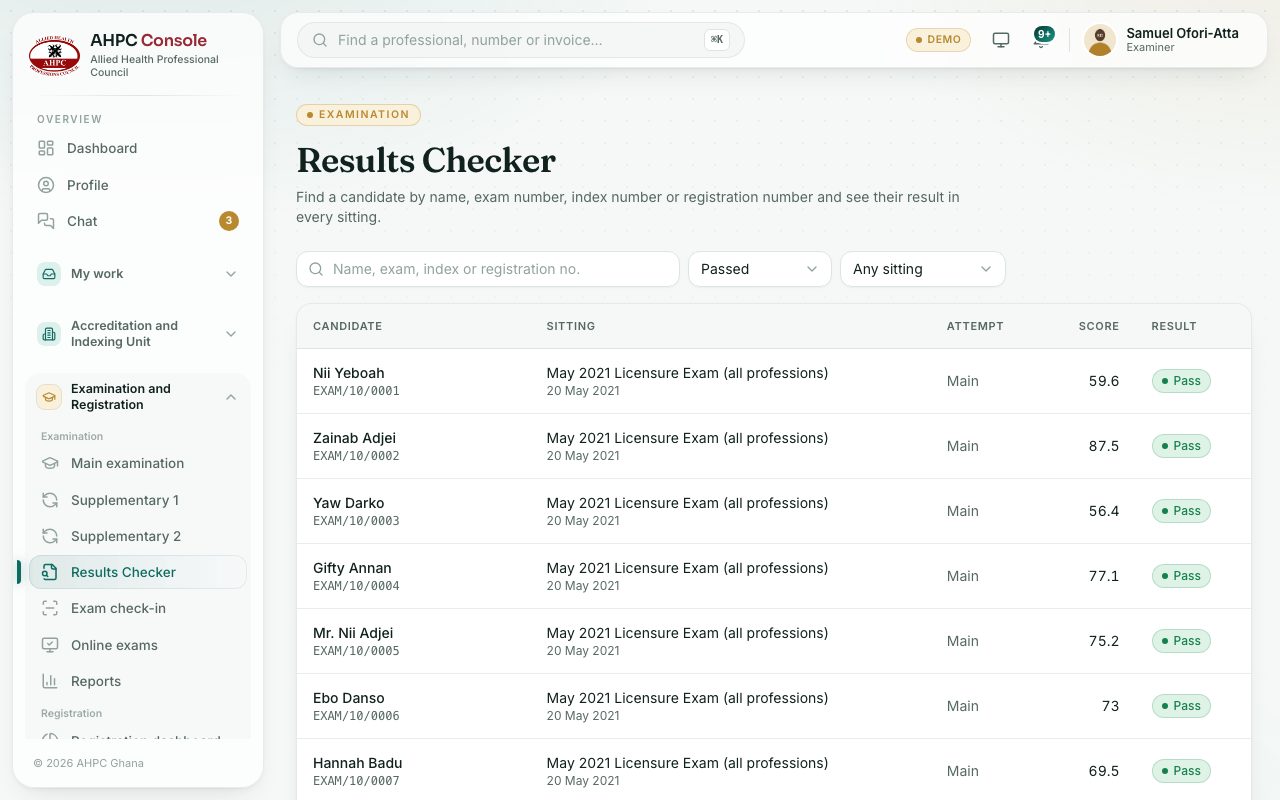Open Supplementary 1 examination
This screenshot has height=800, width=1280.
(138, 500)
